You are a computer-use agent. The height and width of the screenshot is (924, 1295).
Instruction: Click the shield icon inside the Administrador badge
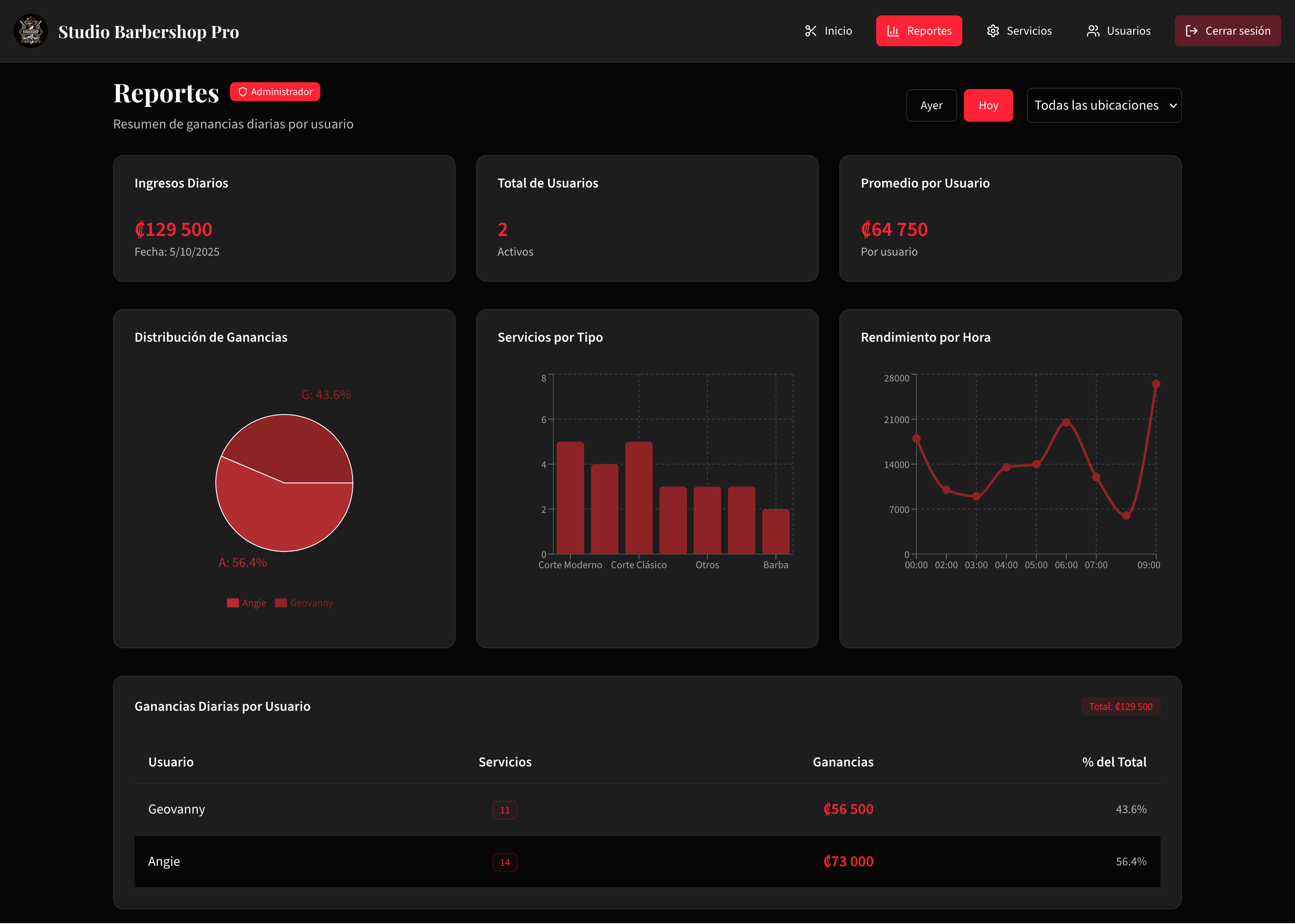click(242, 91)
